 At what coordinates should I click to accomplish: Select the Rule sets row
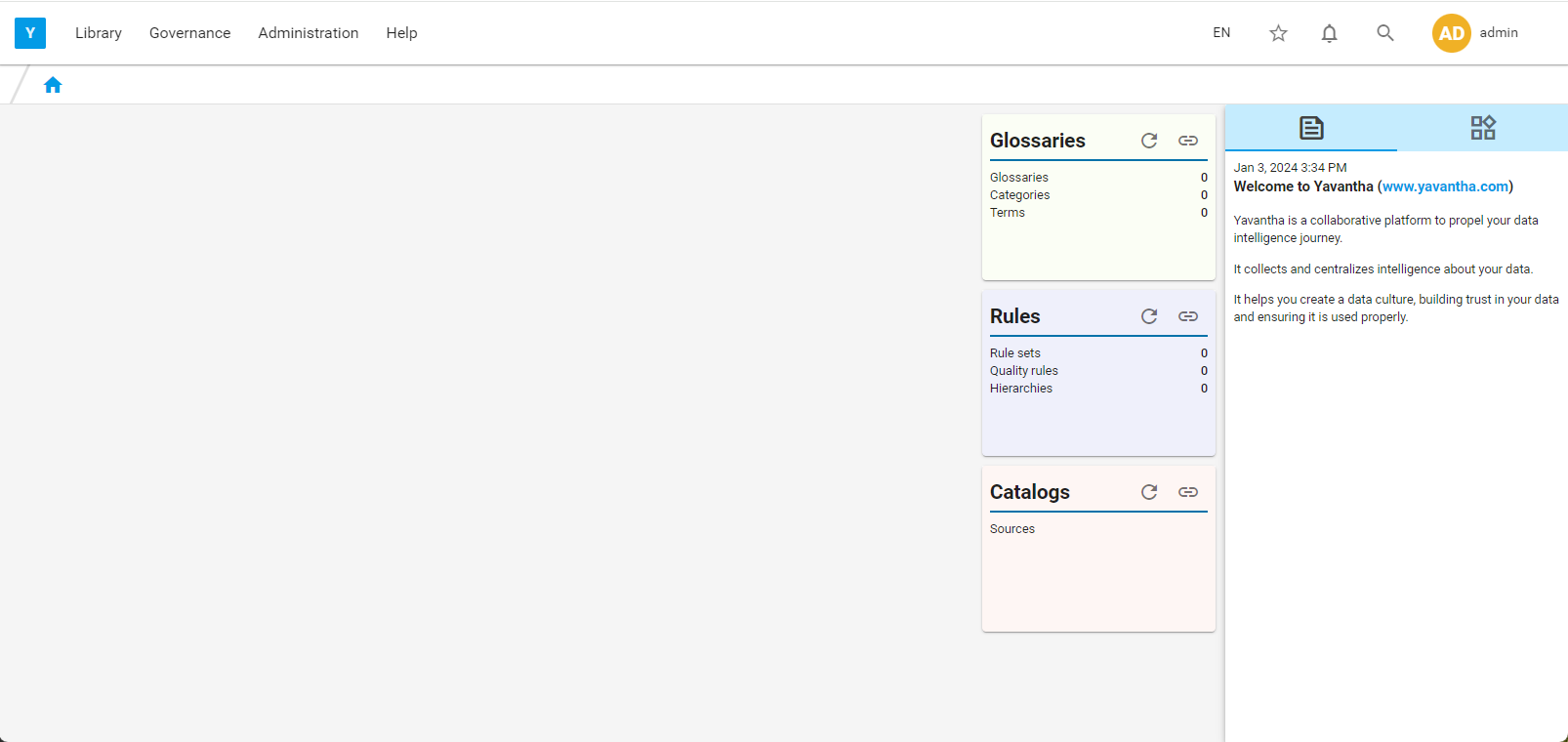tap(1098, 353)
